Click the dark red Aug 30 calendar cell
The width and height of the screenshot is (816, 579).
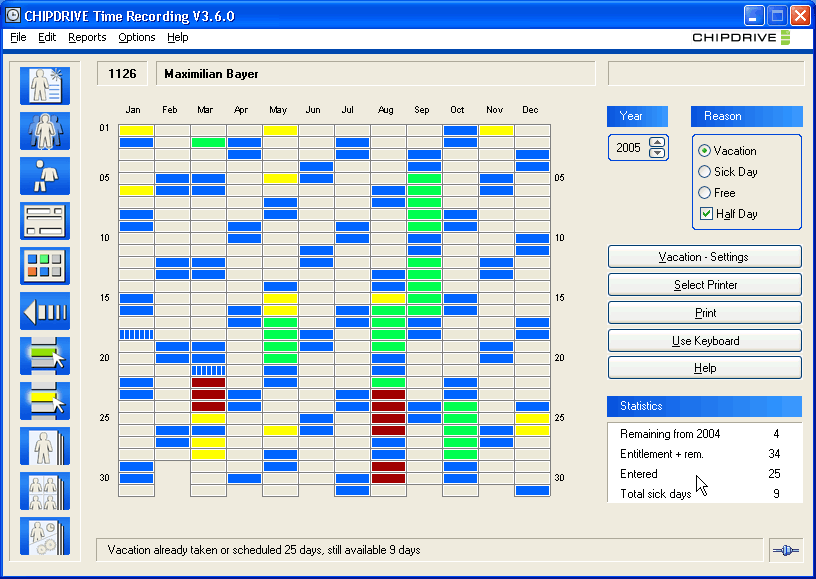(388, 479)
